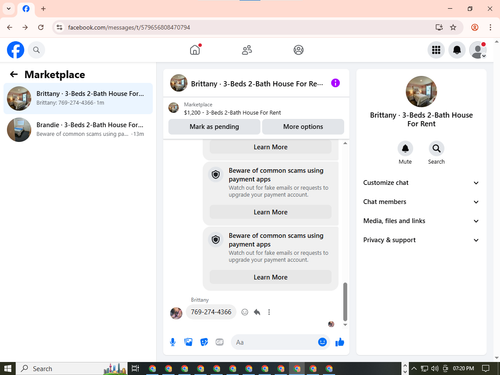Screen dimensions: 500x375
Task: Open the $1,200 3-Beds listing link
Action: coord(232,113)
